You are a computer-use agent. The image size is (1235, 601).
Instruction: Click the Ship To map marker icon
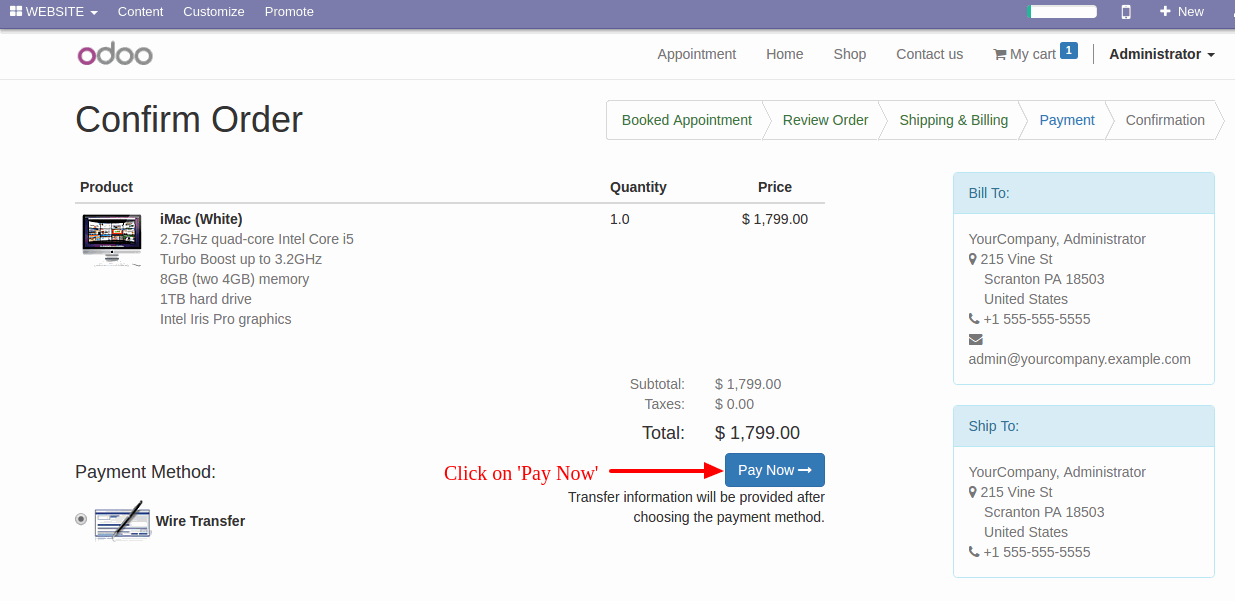973,492
